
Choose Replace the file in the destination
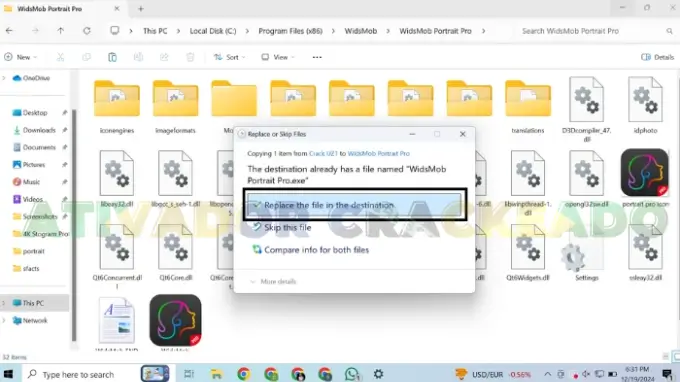355,205
